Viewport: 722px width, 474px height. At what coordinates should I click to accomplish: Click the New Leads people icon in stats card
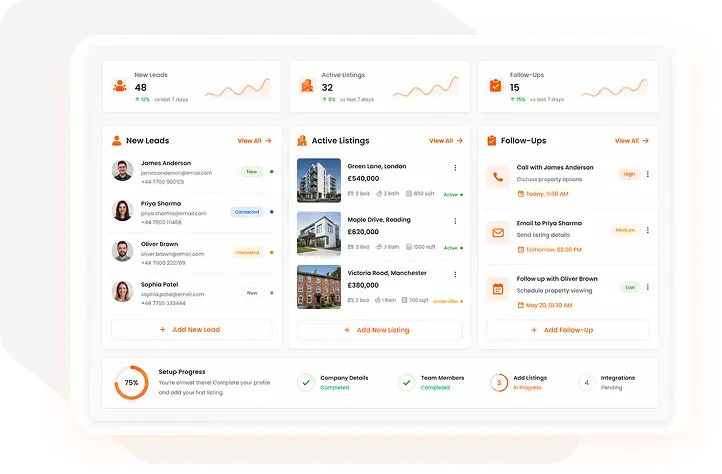(120, 86)
